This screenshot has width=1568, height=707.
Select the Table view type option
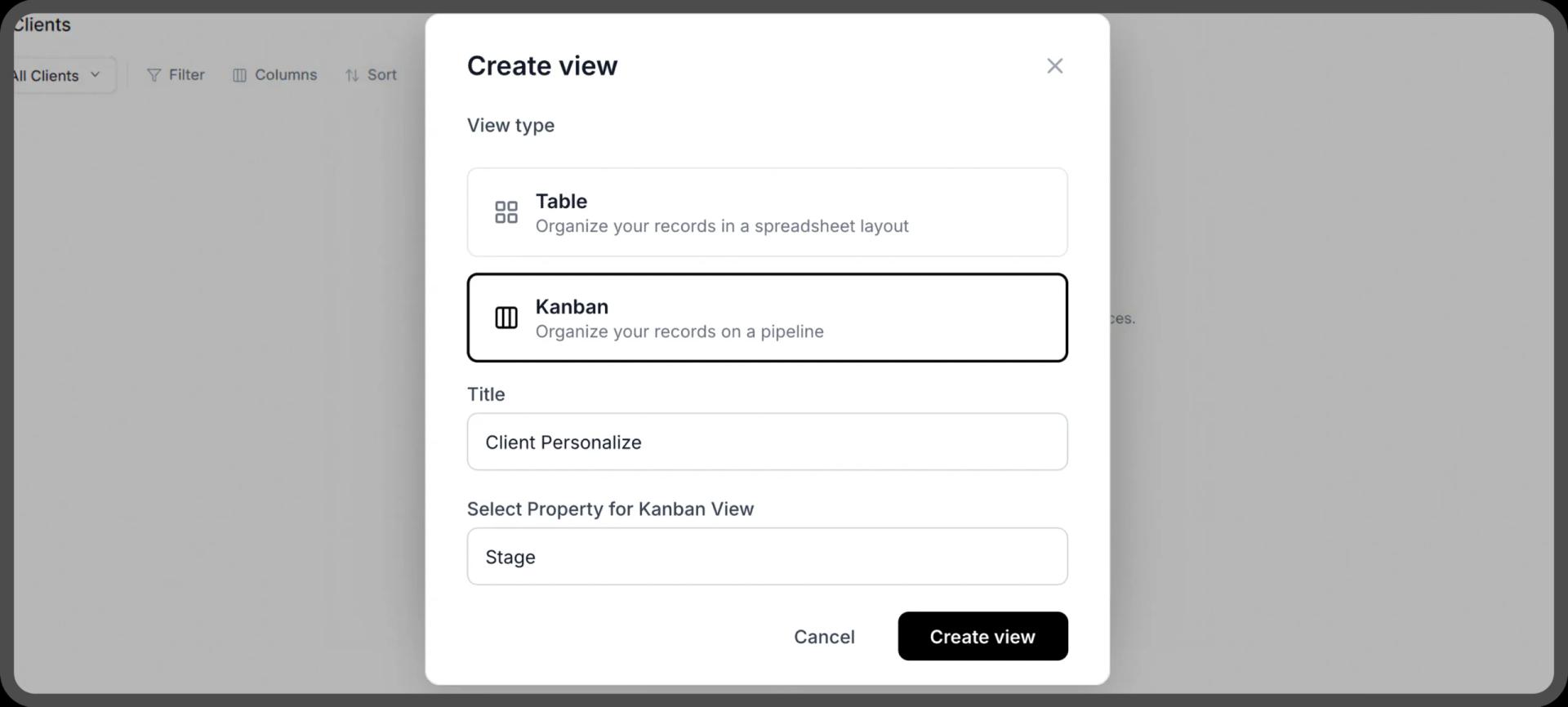[x=767, y=212]
